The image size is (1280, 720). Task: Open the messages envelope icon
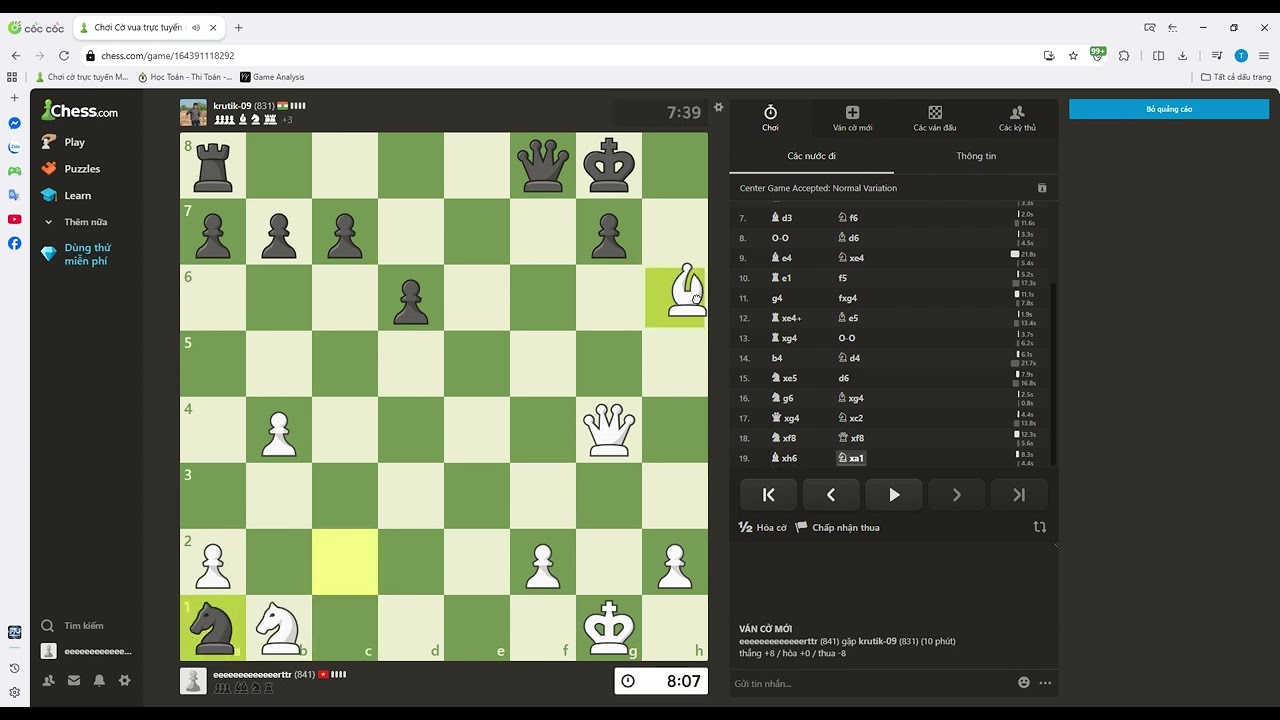[74, 680]
